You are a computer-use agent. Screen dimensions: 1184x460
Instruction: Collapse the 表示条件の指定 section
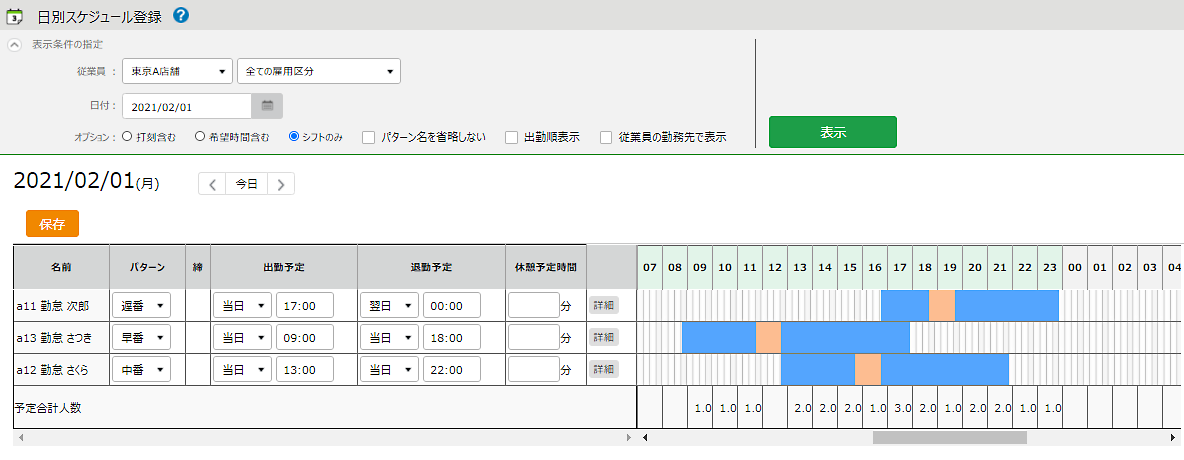pos(14,45)
